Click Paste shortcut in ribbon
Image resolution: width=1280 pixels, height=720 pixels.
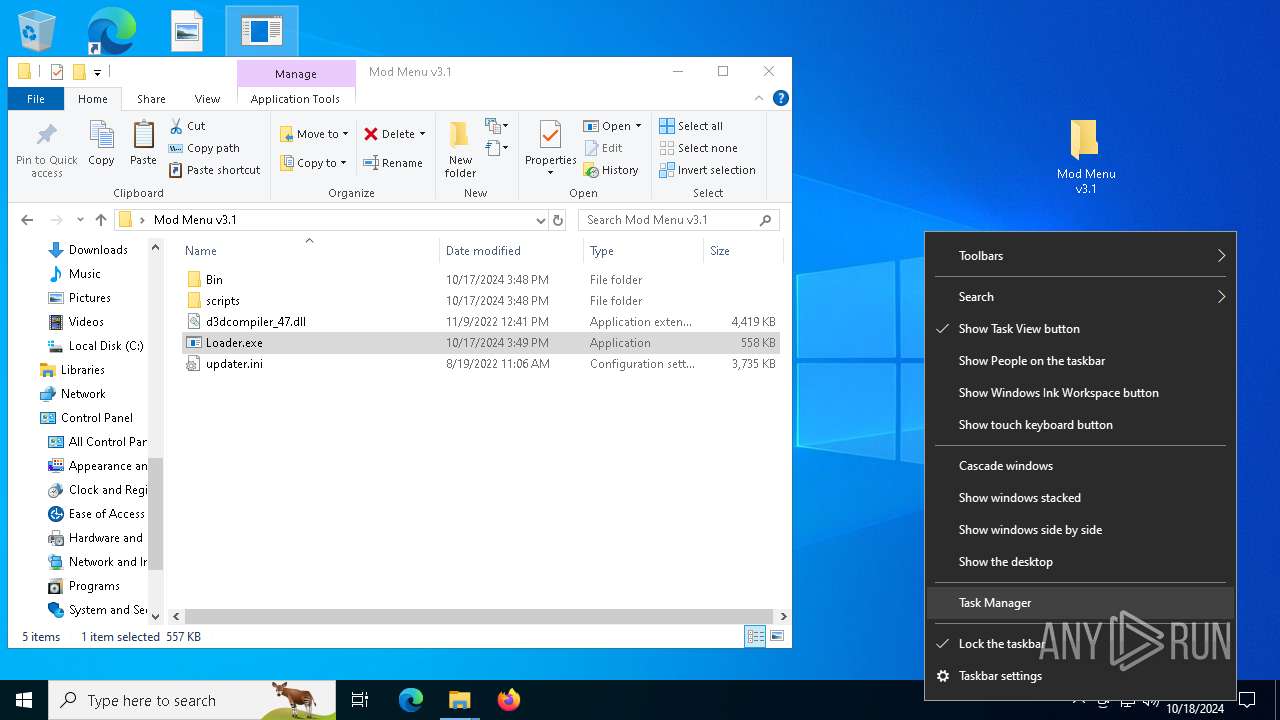click(214, 170)
